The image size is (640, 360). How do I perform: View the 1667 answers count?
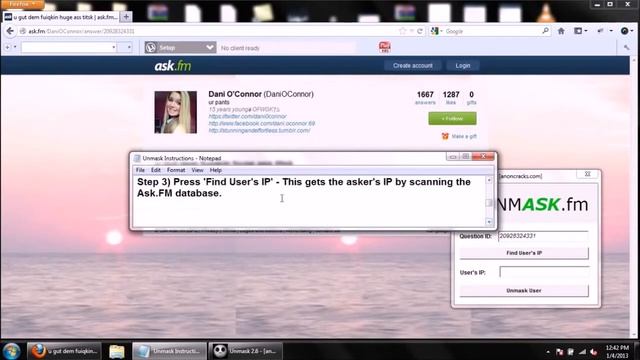[x=425, y=98]
